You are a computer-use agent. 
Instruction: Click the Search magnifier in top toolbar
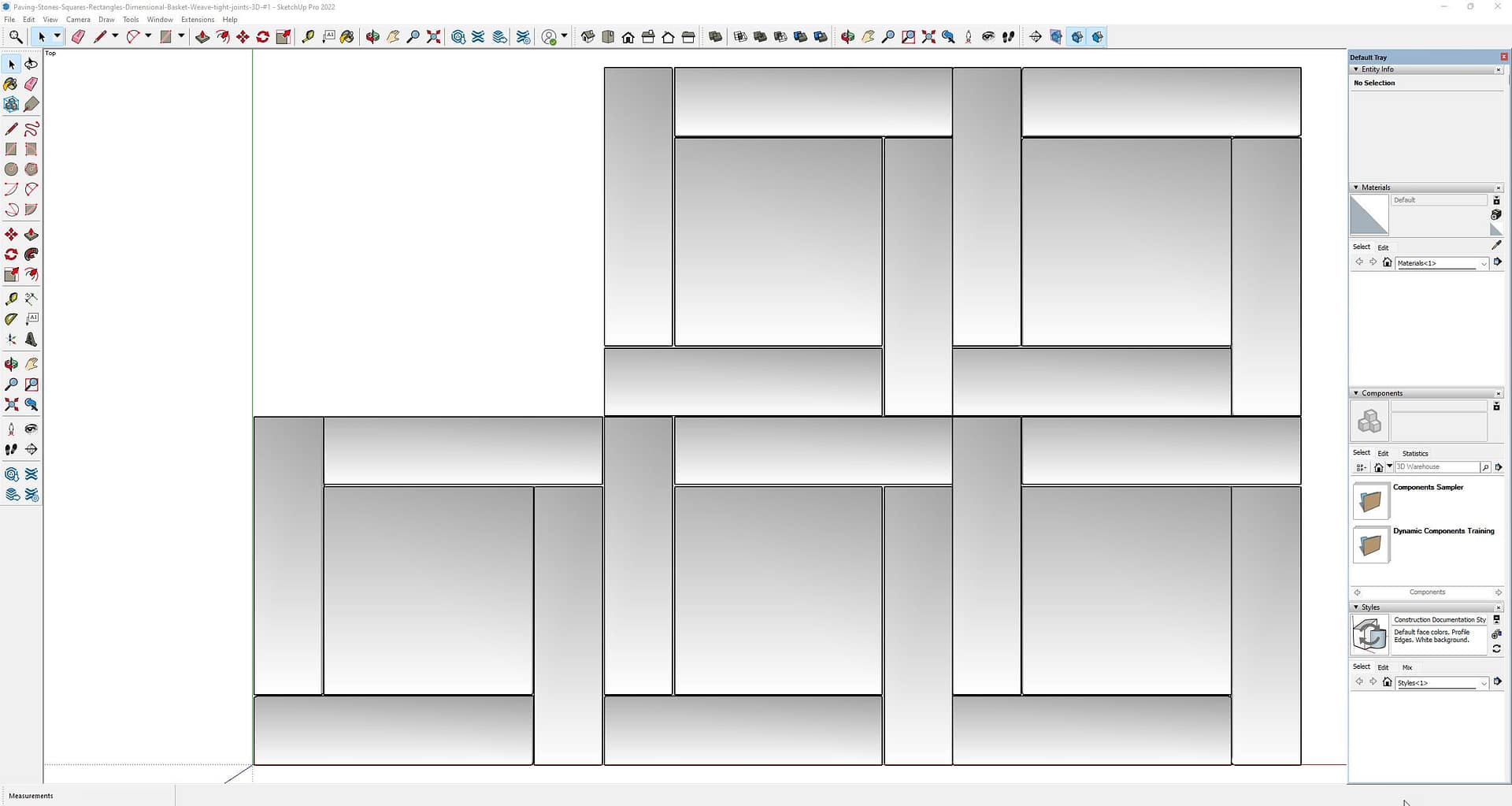click(15, 37)
